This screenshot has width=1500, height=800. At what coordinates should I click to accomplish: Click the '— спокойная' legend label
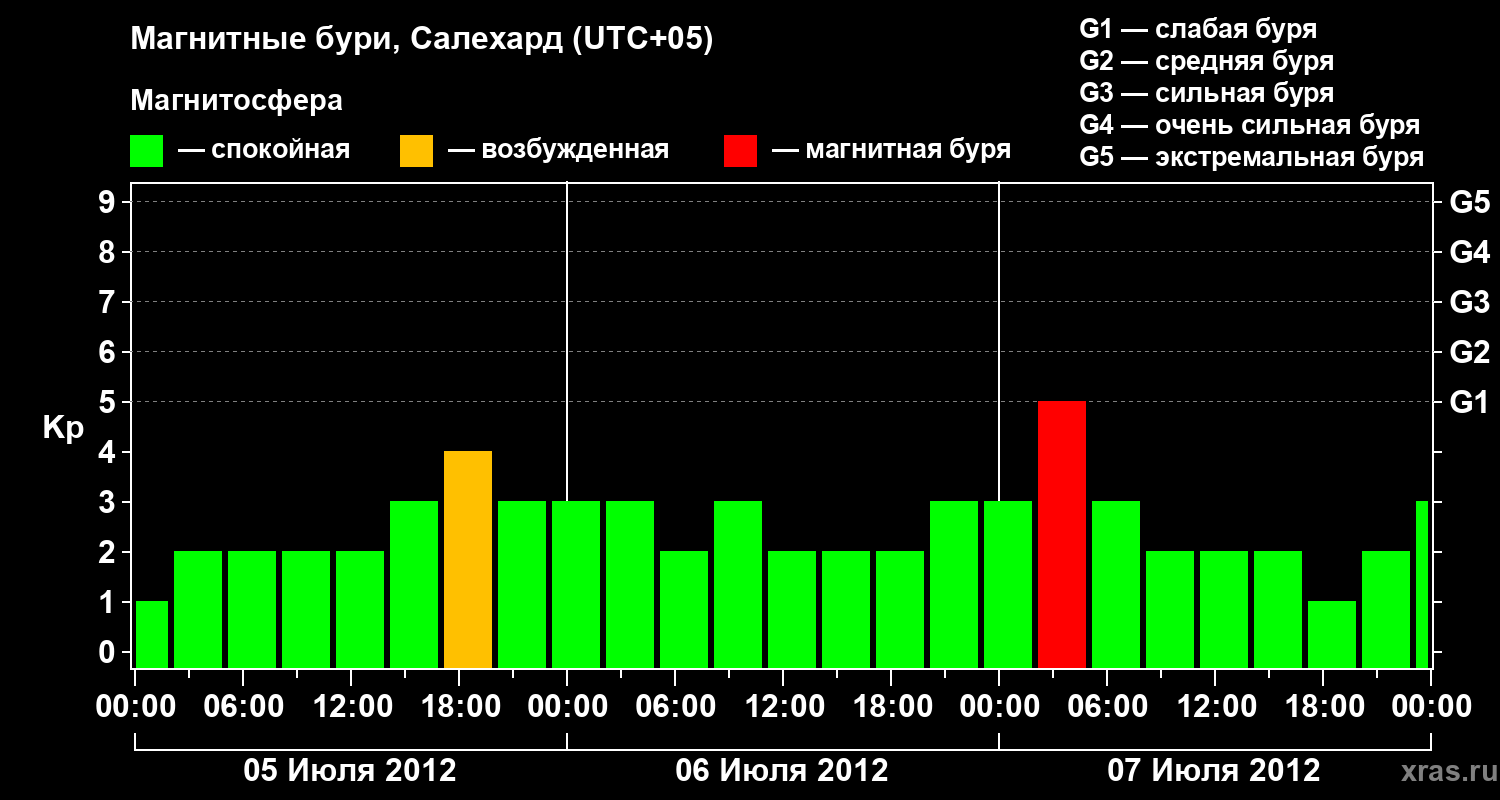point(264,151)
